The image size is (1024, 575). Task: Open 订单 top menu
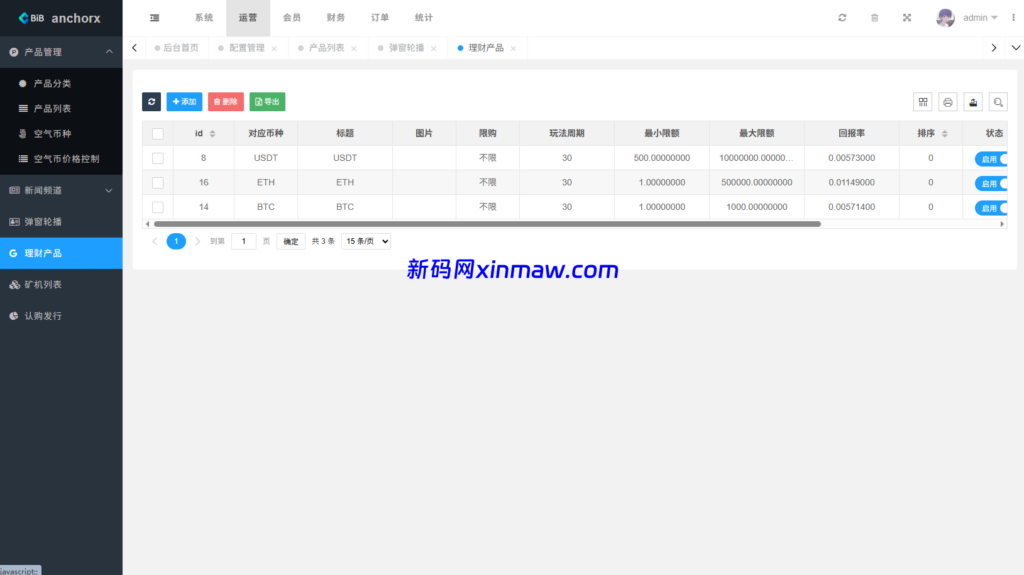coord(379,18)
